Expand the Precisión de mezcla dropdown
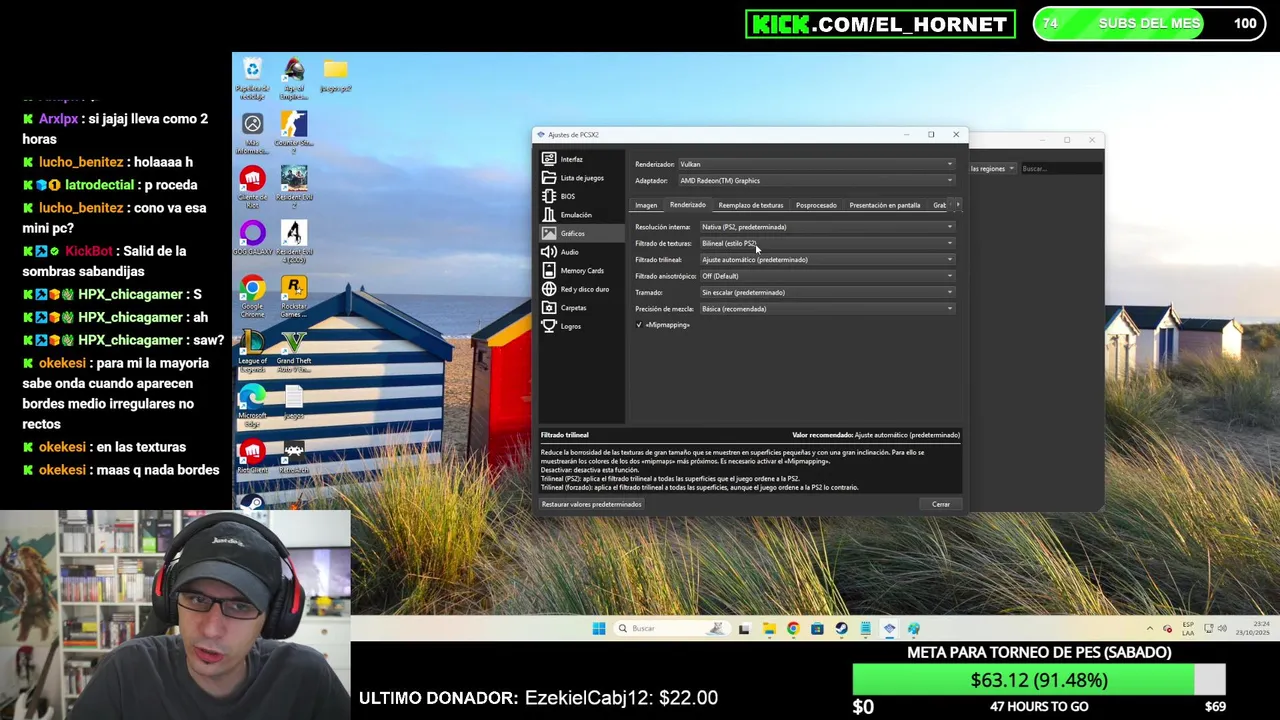 pyautogui.click(x=828, y=309)
